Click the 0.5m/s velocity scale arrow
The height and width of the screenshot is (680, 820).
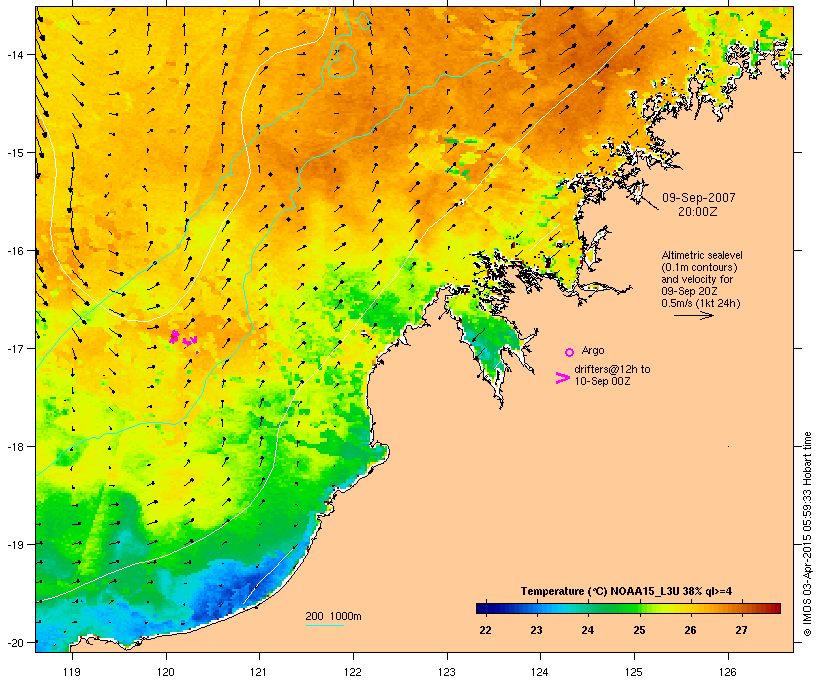pos(693,315)
